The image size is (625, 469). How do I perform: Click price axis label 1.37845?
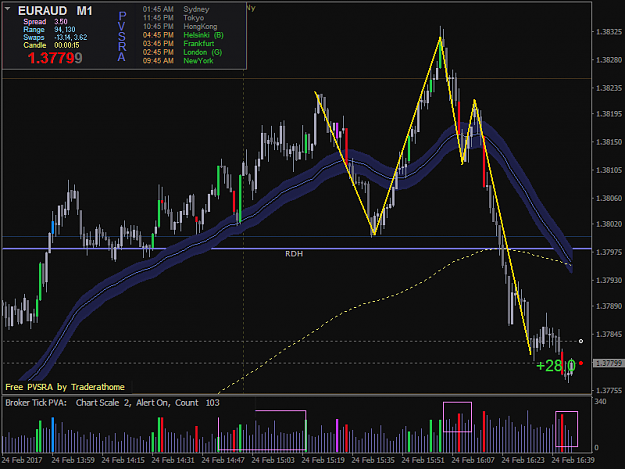click(609, 334)
